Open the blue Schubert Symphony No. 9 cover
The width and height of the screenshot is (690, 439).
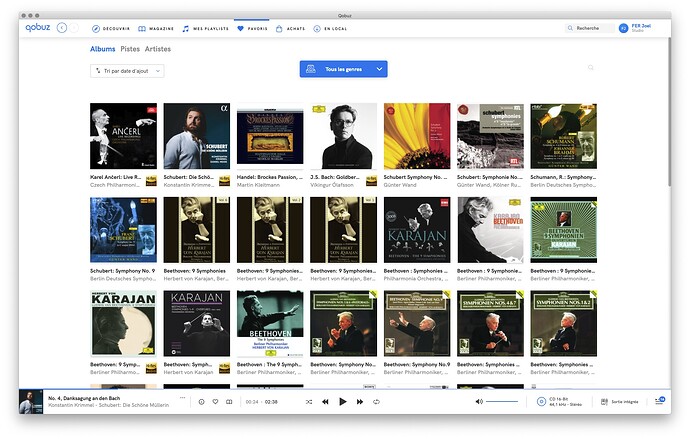123,230
